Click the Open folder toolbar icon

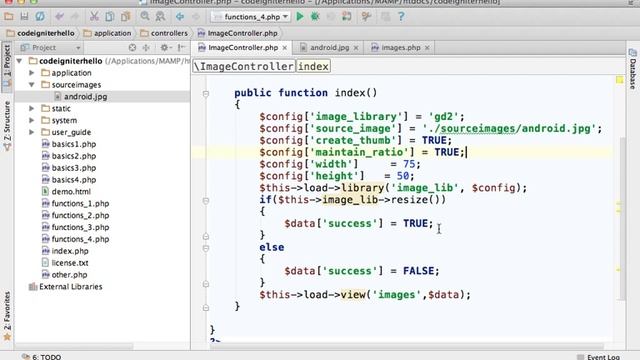[9, 16]
